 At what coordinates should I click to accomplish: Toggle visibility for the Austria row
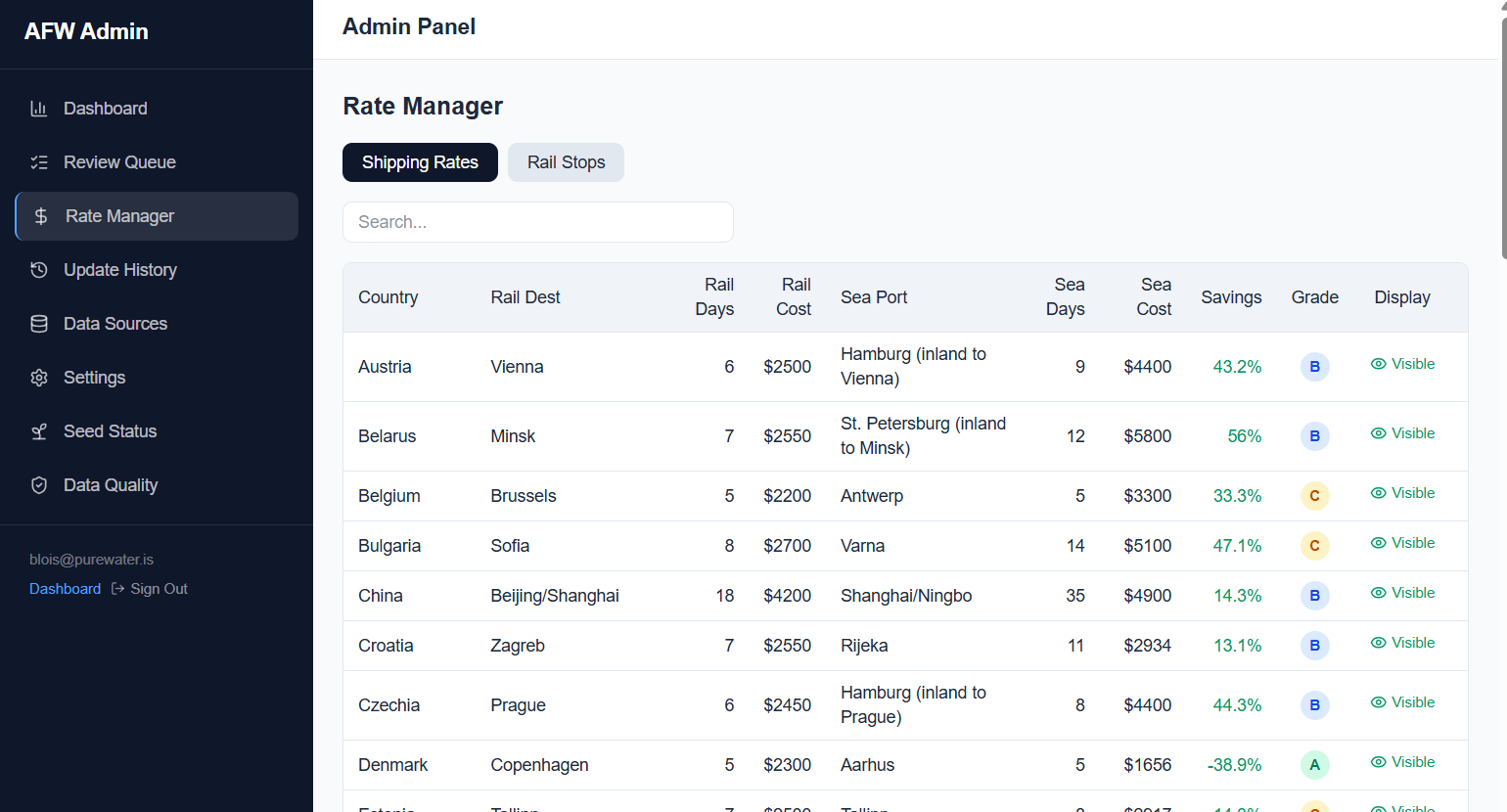[x=1402, y=364]
